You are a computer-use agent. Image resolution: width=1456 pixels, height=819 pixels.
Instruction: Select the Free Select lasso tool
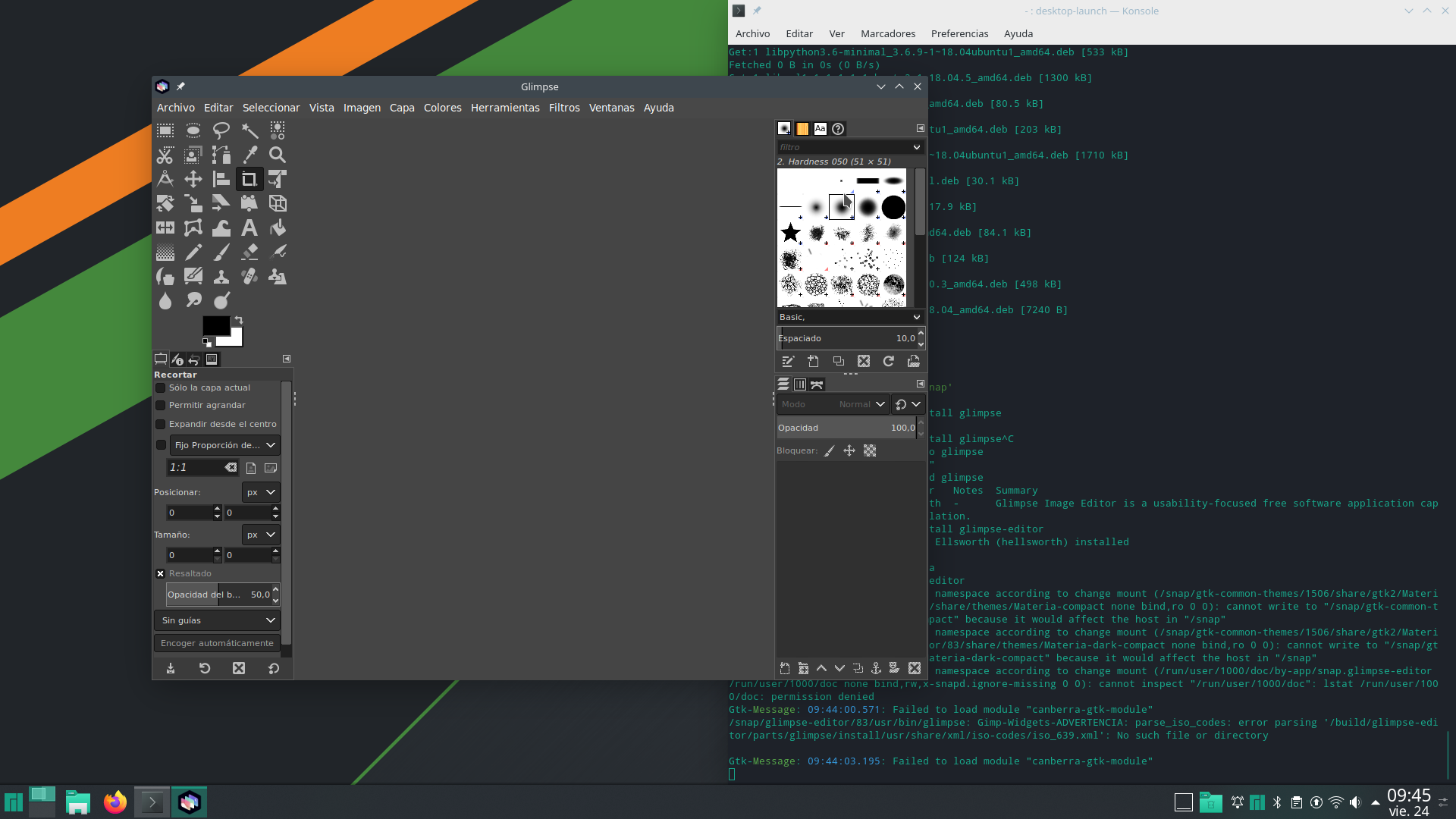(221, 130)
